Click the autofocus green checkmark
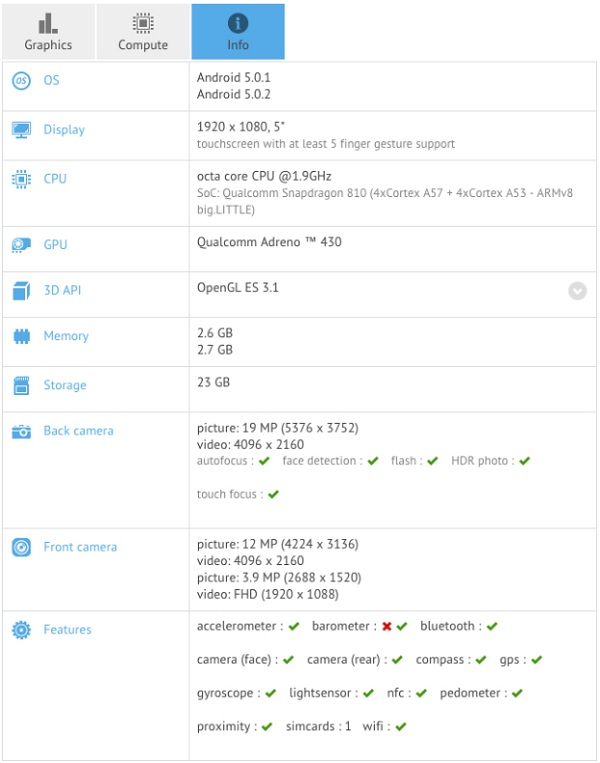This screenshot has width=600, height=763. (264, 461)
